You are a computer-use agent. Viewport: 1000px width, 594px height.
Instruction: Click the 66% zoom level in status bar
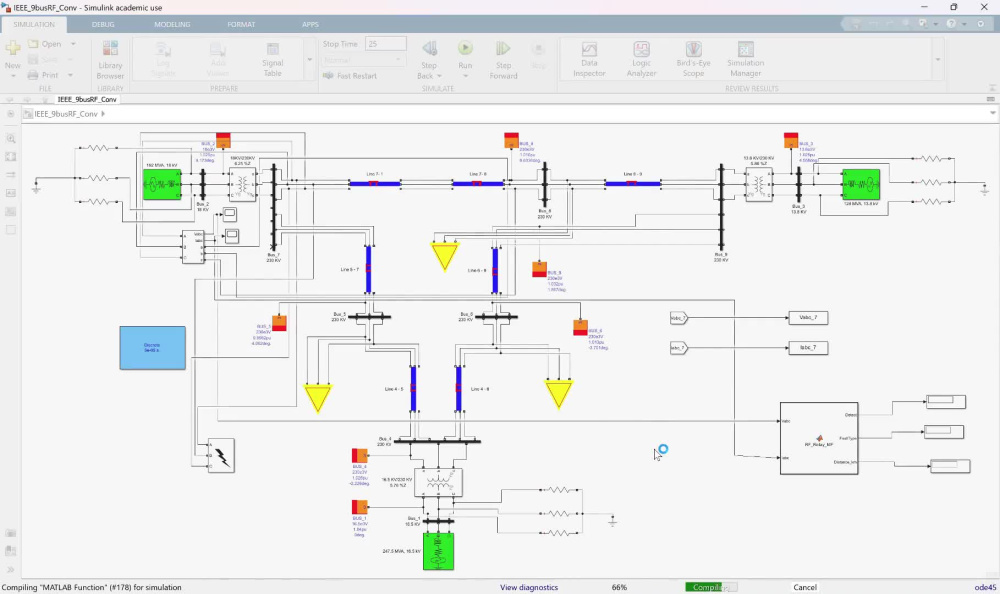coord(619,588)
